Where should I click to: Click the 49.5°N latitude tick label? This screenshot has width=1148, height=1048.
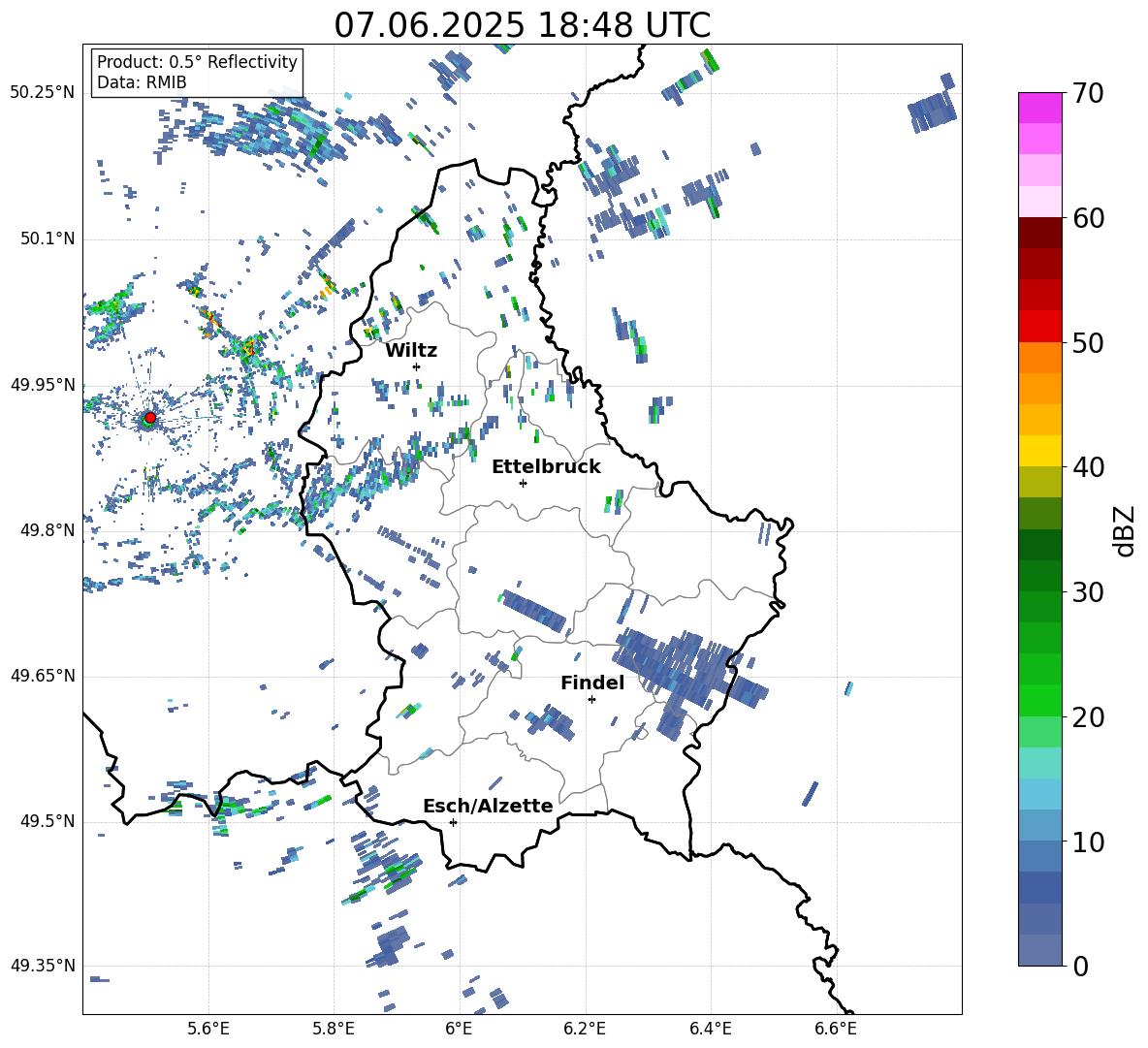click(48, 821)
